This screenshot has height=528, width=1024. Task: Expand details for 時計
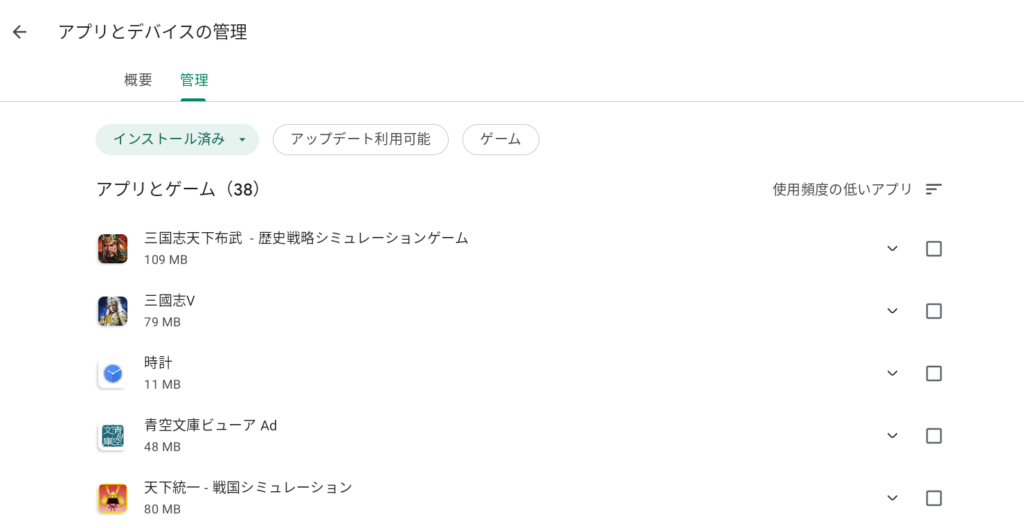click(x=892, y=373)
